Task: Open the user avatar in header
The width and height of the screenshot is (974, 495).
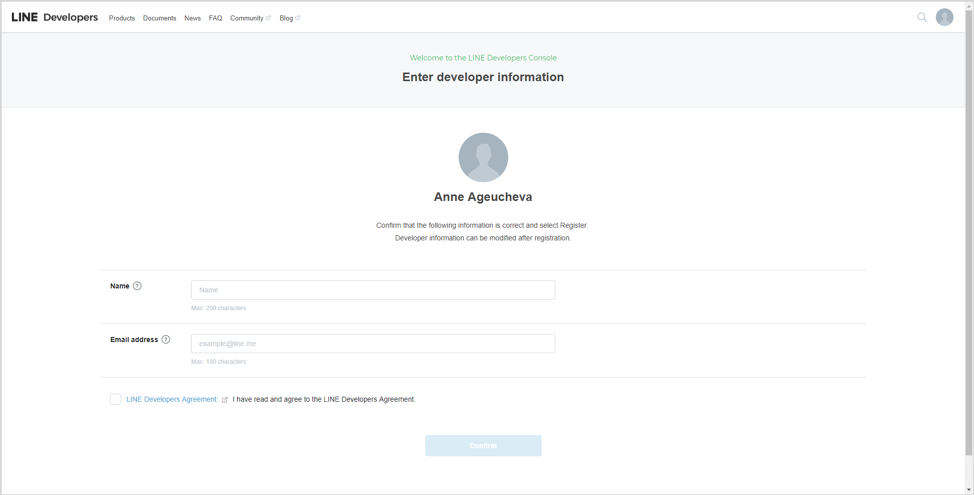Action: coord(944,17)
